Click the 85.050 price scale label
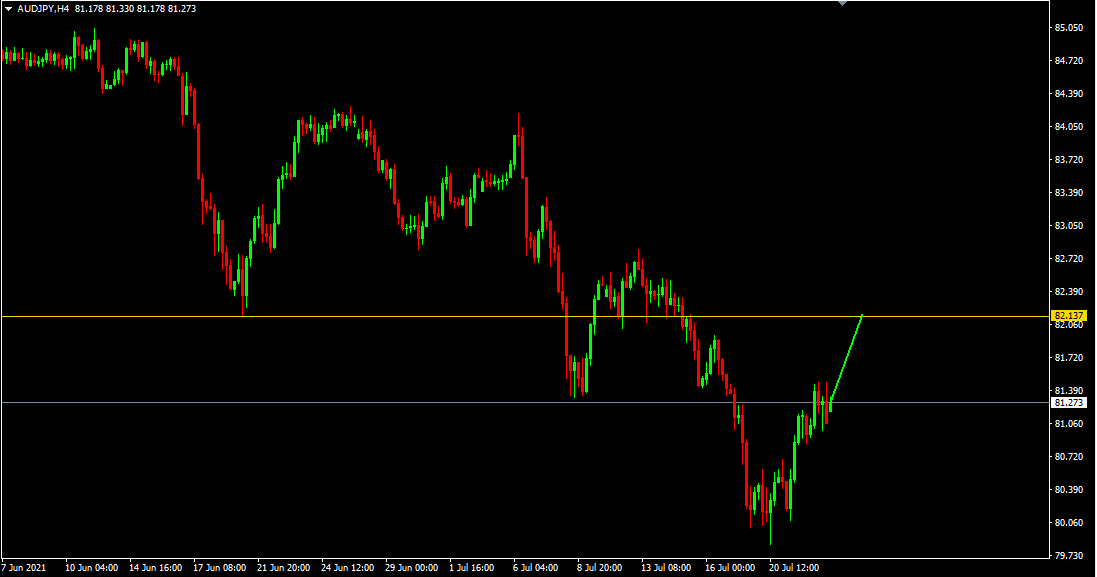This screenshot has height=577, width=1097. [1069, 28]
